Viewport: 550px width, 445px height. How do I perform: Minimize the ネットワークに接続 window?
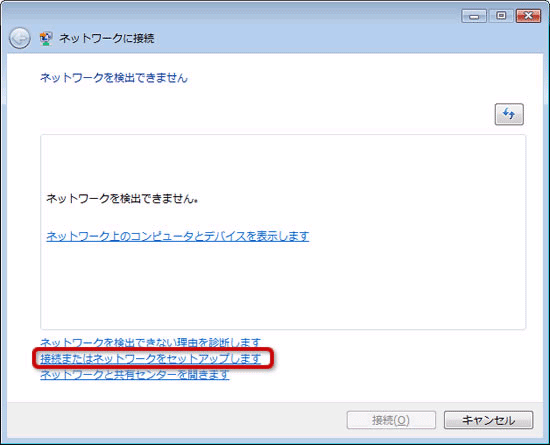coord(474,16)
